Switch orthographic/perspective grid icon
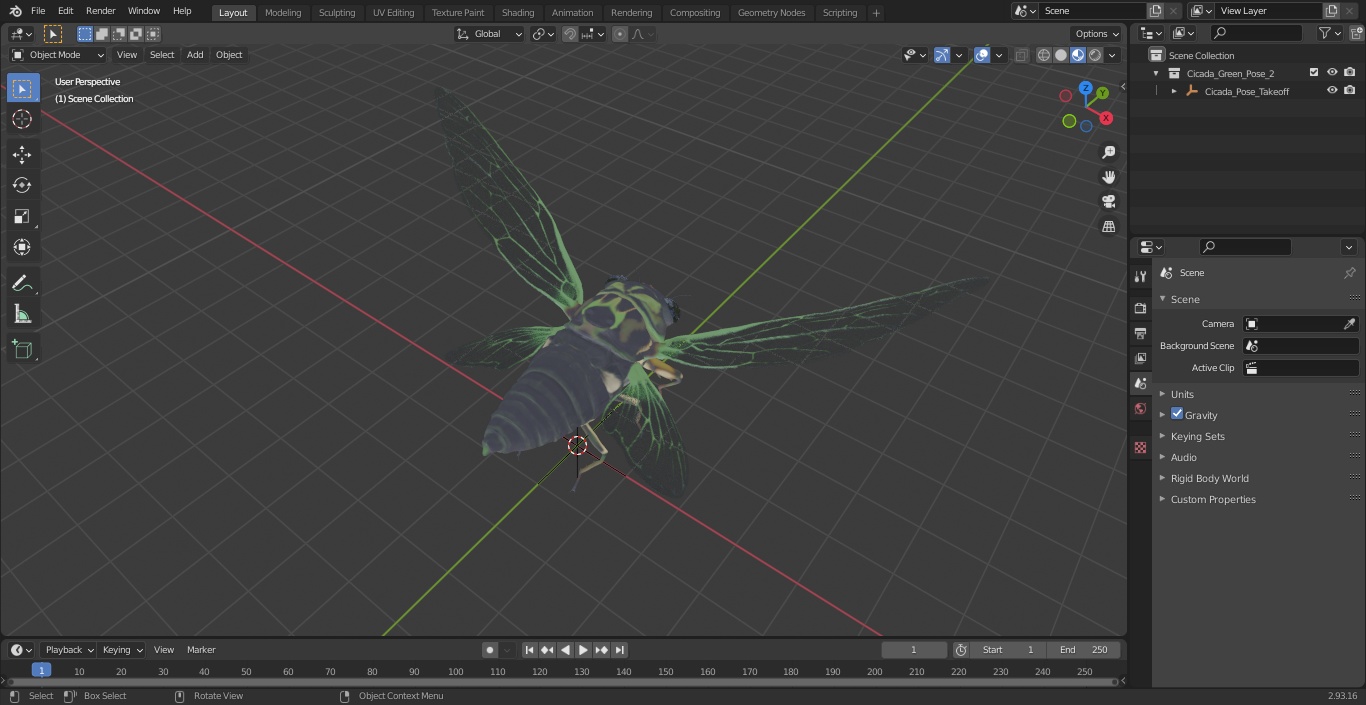 1108,227
